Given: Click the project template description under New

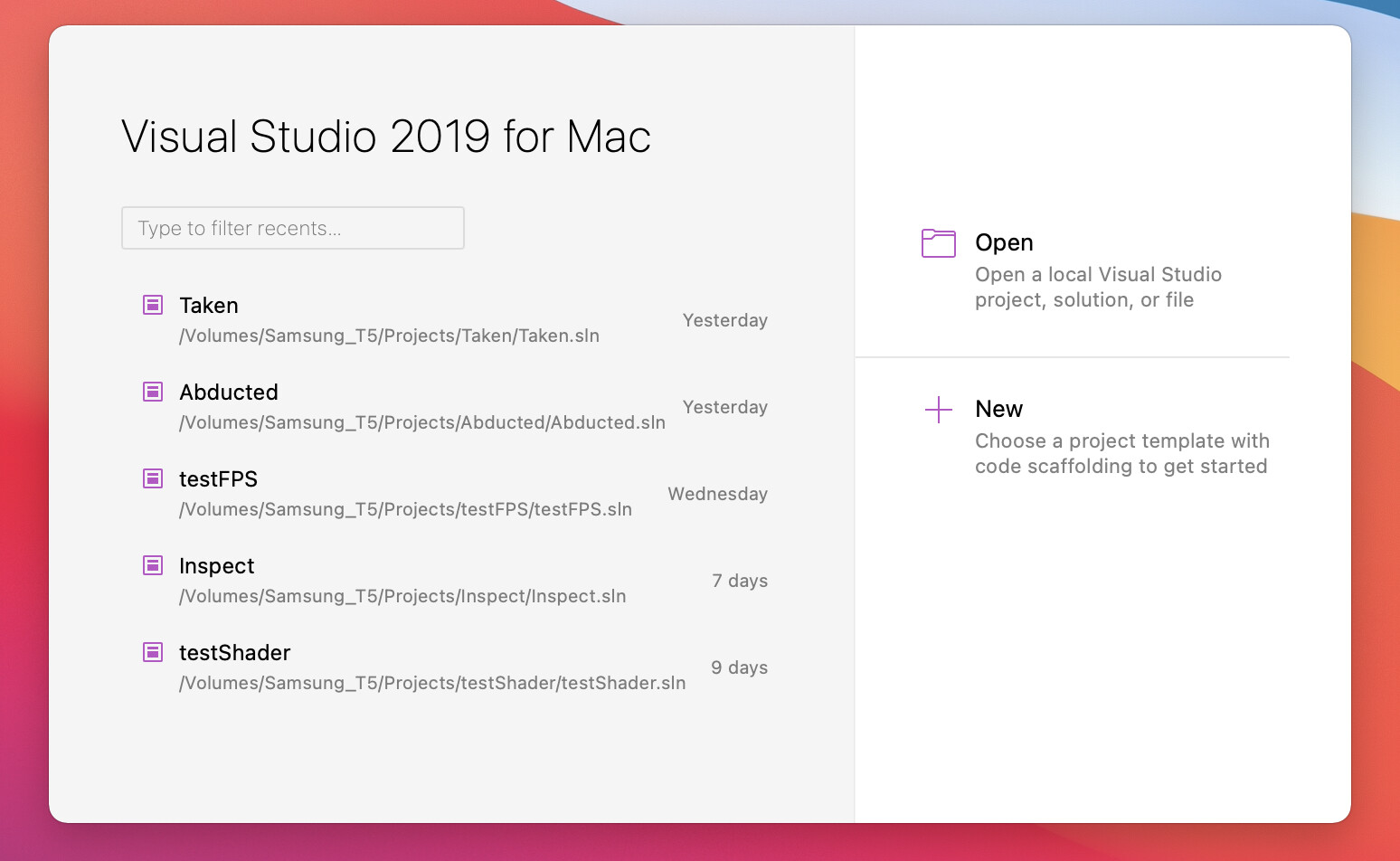Looking at the screenshot, I should (x=1121, y=453).
